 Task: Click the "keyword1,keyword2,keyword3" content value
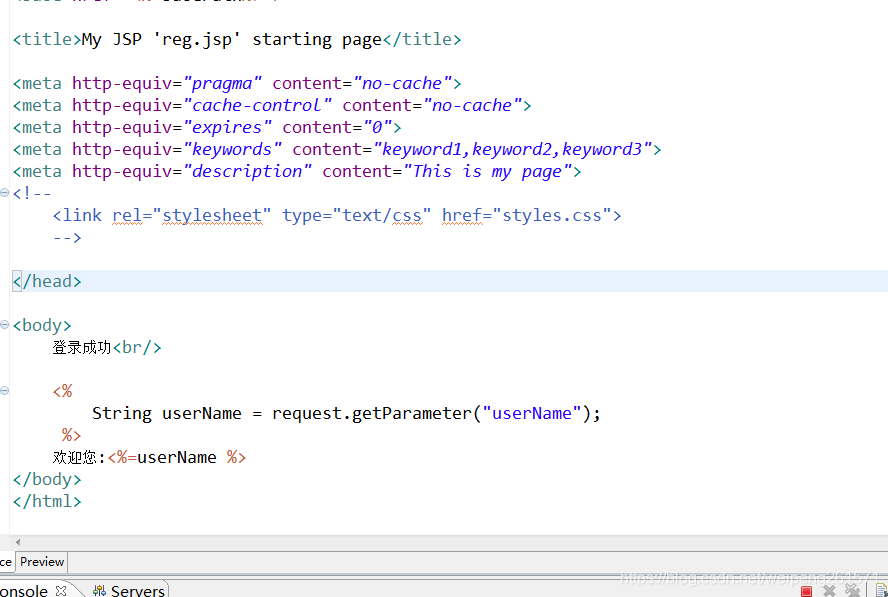coord(513,150)
